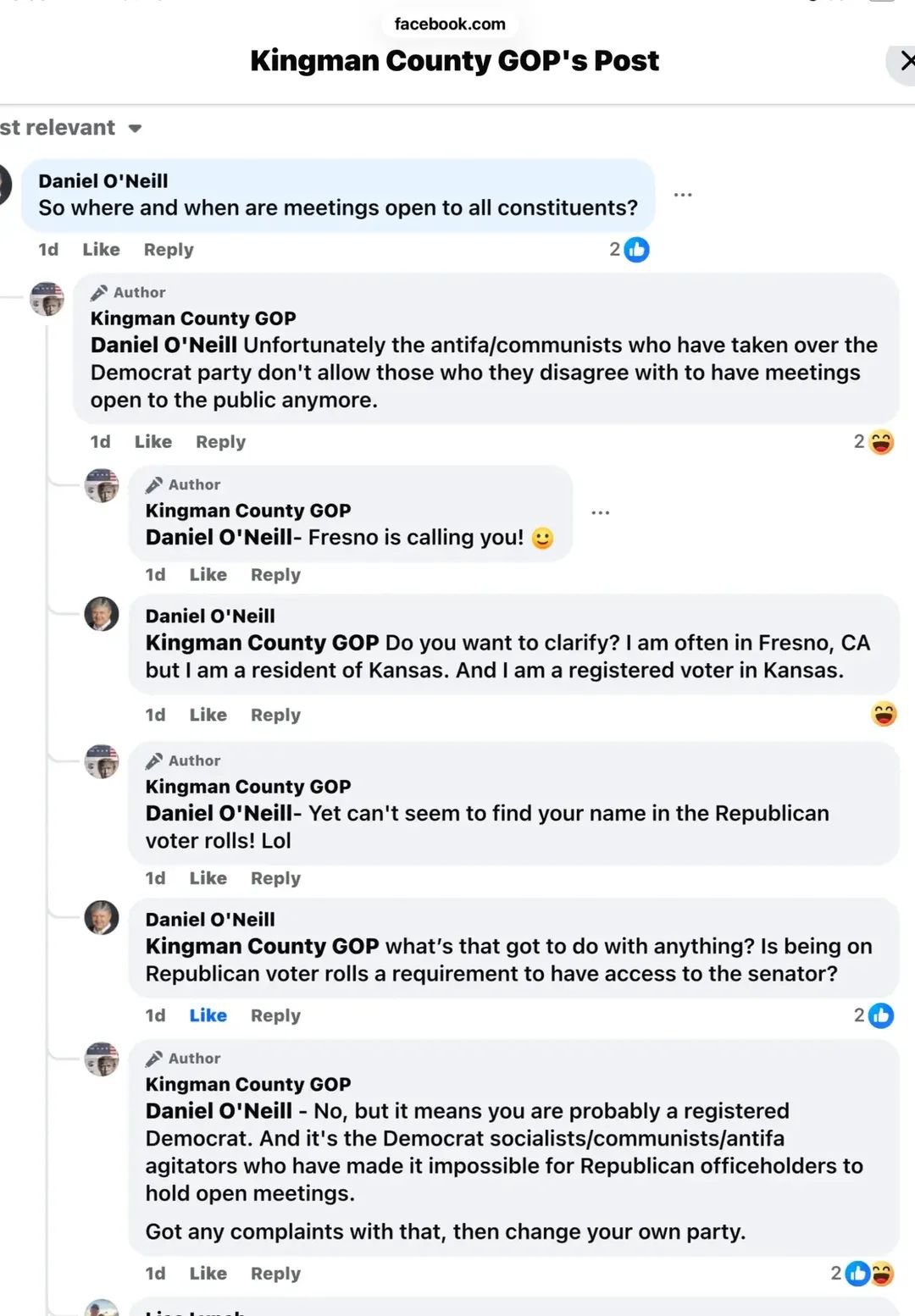Open Kingman County GOP name on the voter rolls reply

[x=247, y=787]
